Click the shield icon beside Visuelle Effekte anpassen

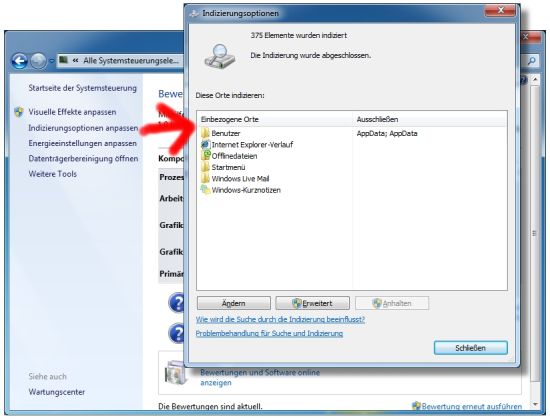19,112
